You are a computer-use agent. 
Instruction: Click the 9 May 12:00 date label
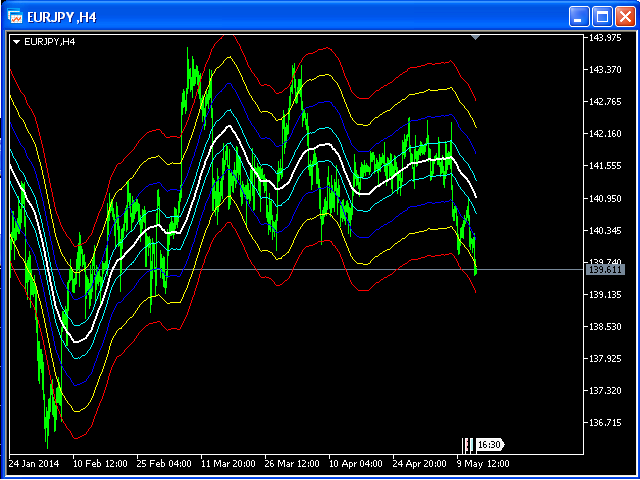click(483, 464)
